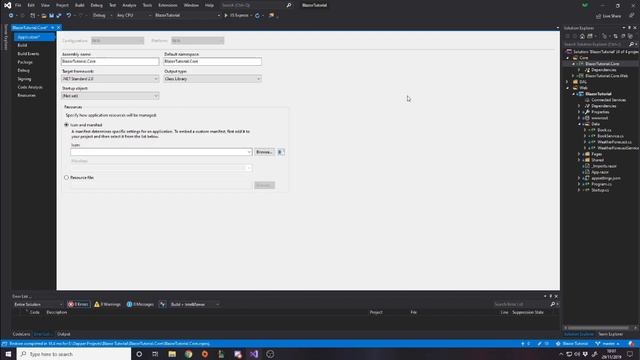This screenshot has height=360, width=640.
Task: Open the Project menu
Action: (x=62, y=5)
